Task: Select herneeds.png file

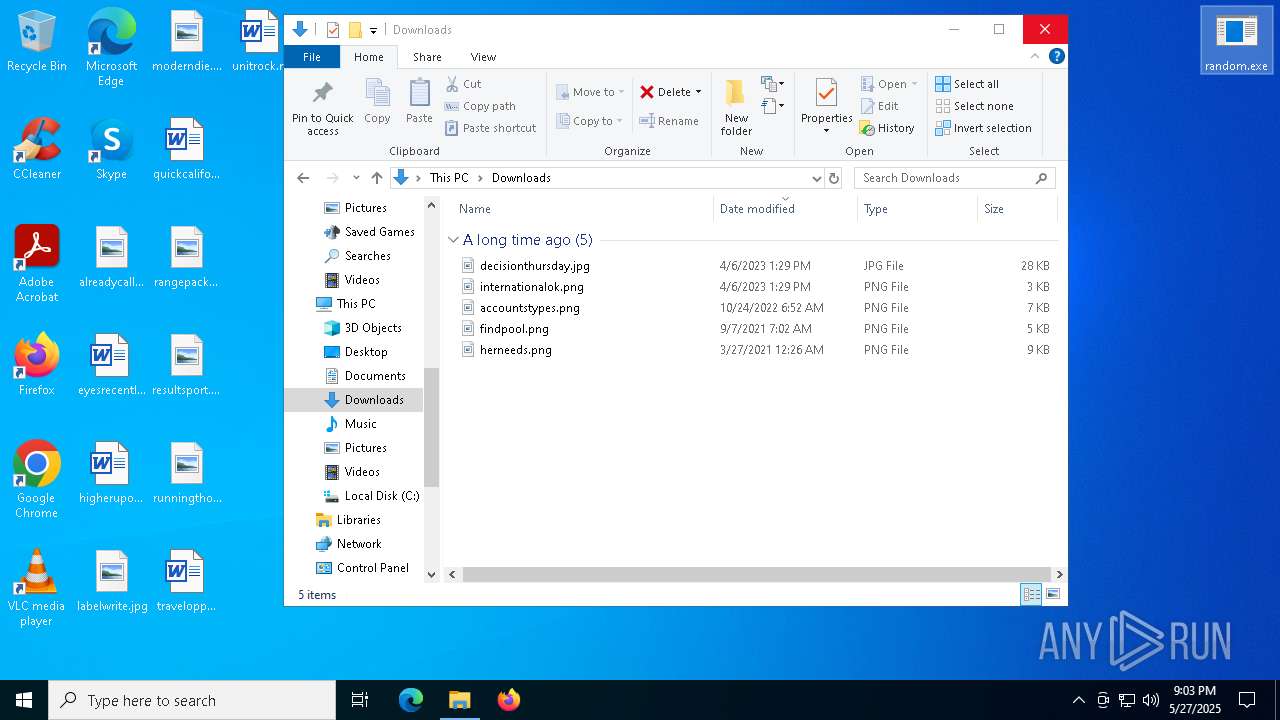Action: coord(516,350)
